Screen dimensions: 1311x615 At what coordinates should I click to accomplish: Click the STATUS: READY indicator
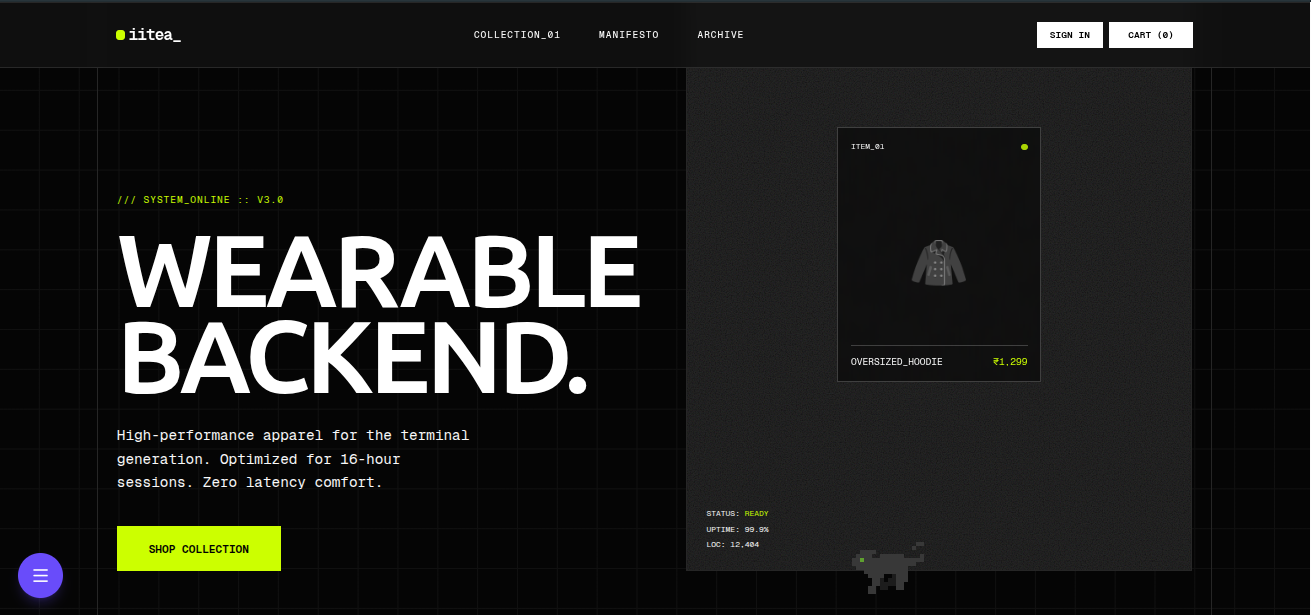point(737,514)
